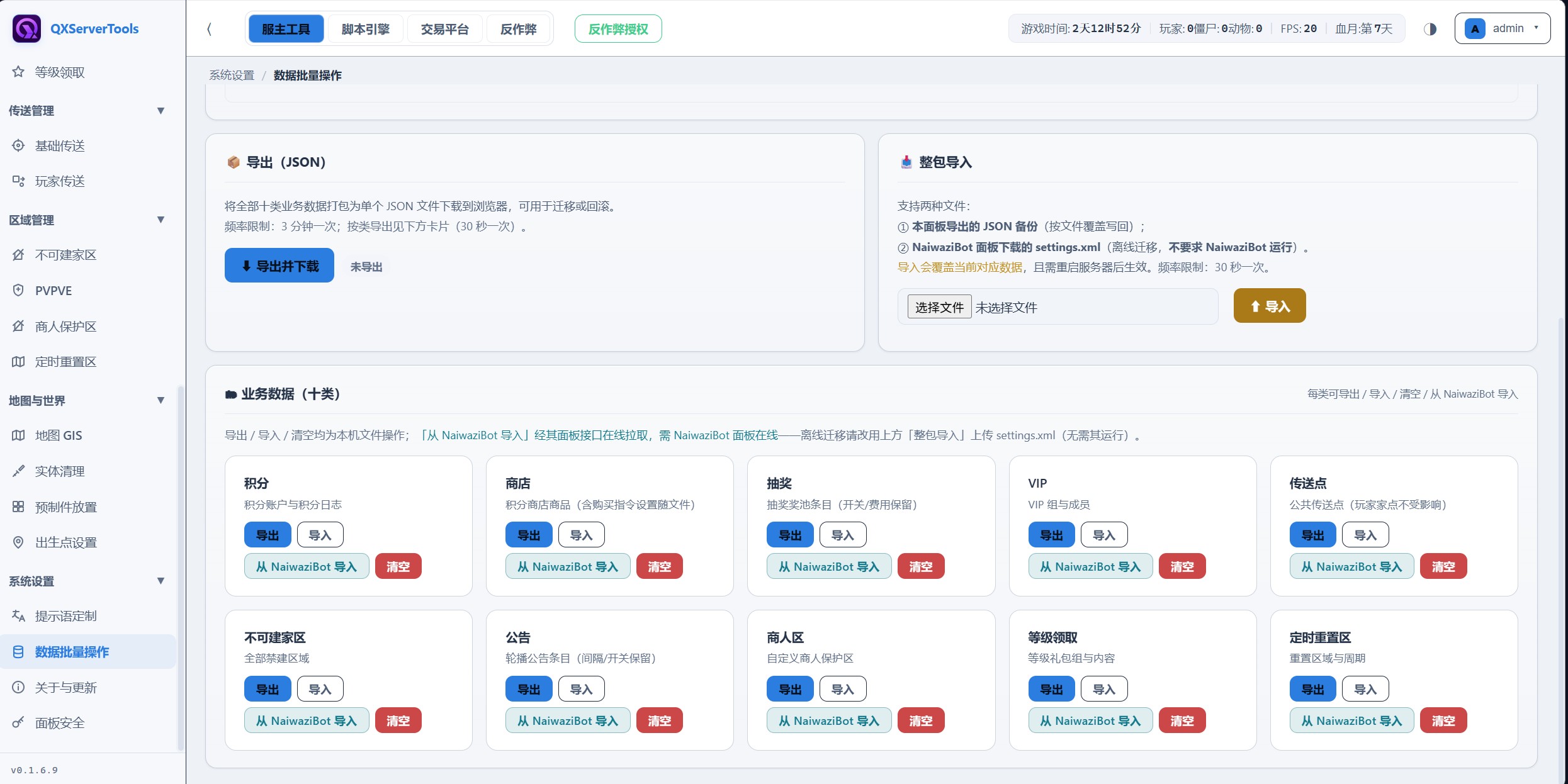1568x784 pixels.
Task: Open 面板安全 key icon
Action: [x=18, y=722]
